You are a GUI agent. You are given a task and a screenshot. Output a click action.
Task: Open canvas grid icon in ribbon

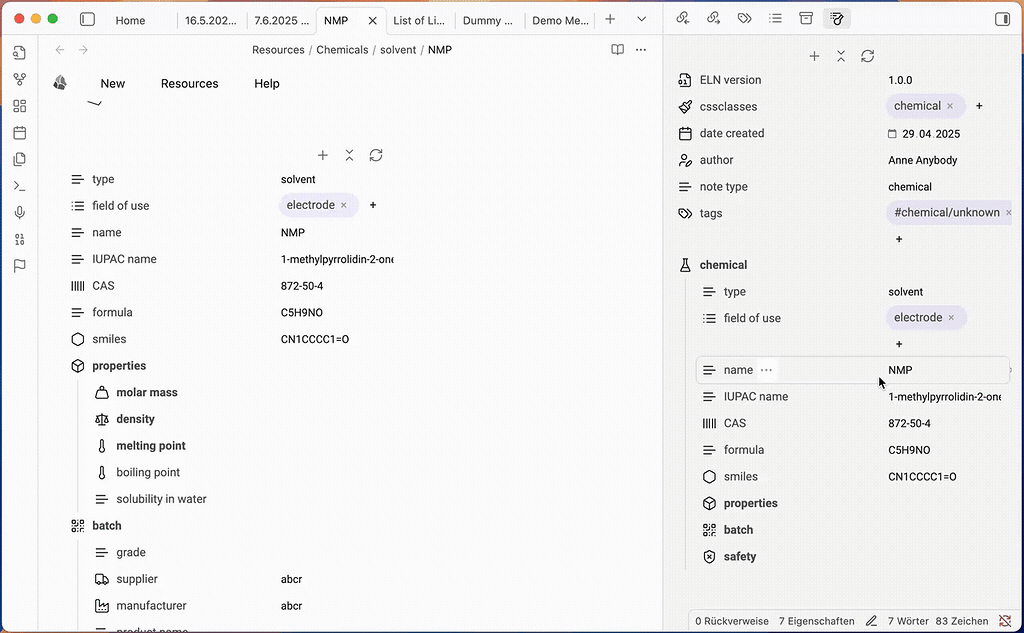[20, 106]
